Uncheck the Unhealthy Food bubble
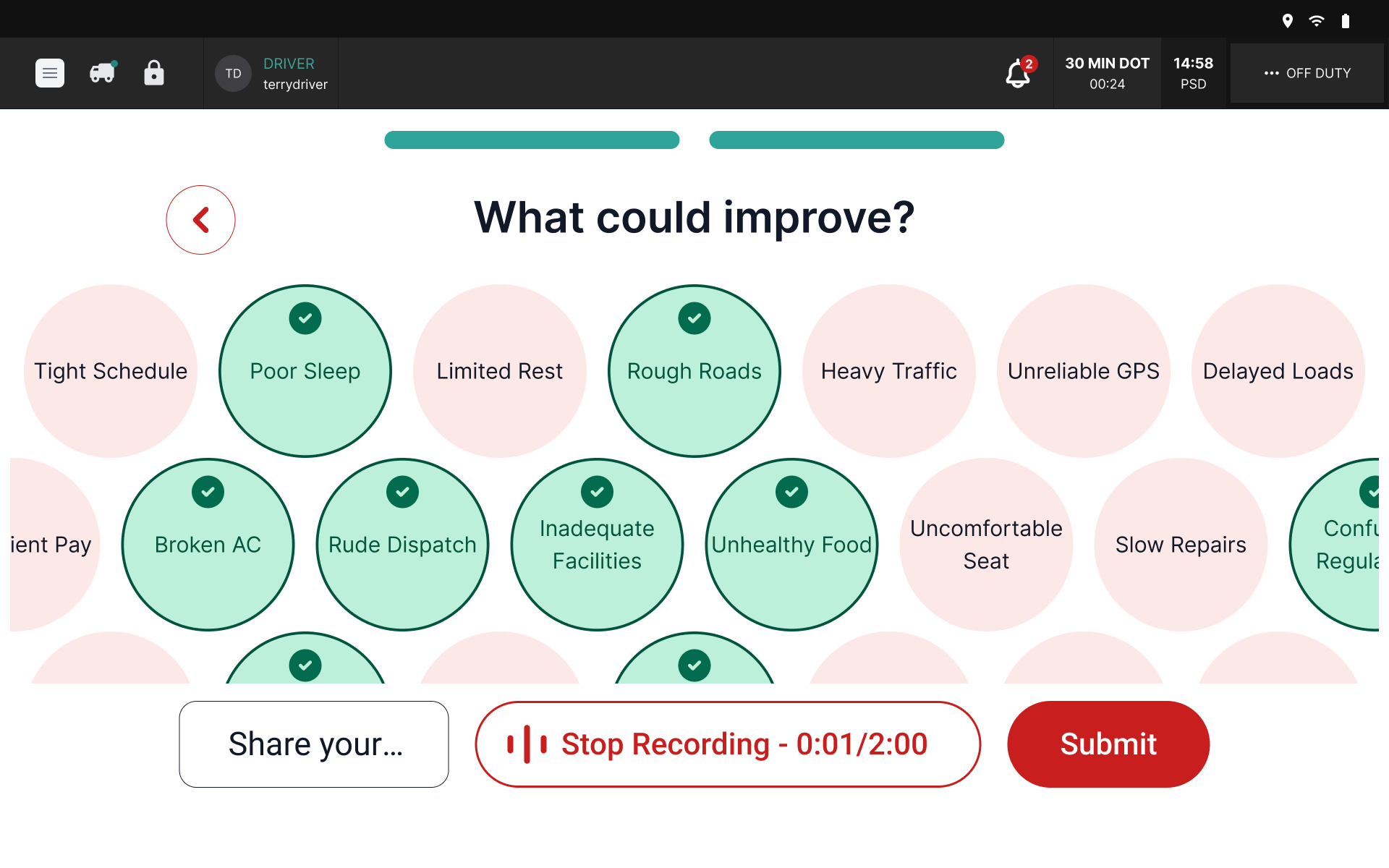 pyautogui.click(x=791, y=545)
